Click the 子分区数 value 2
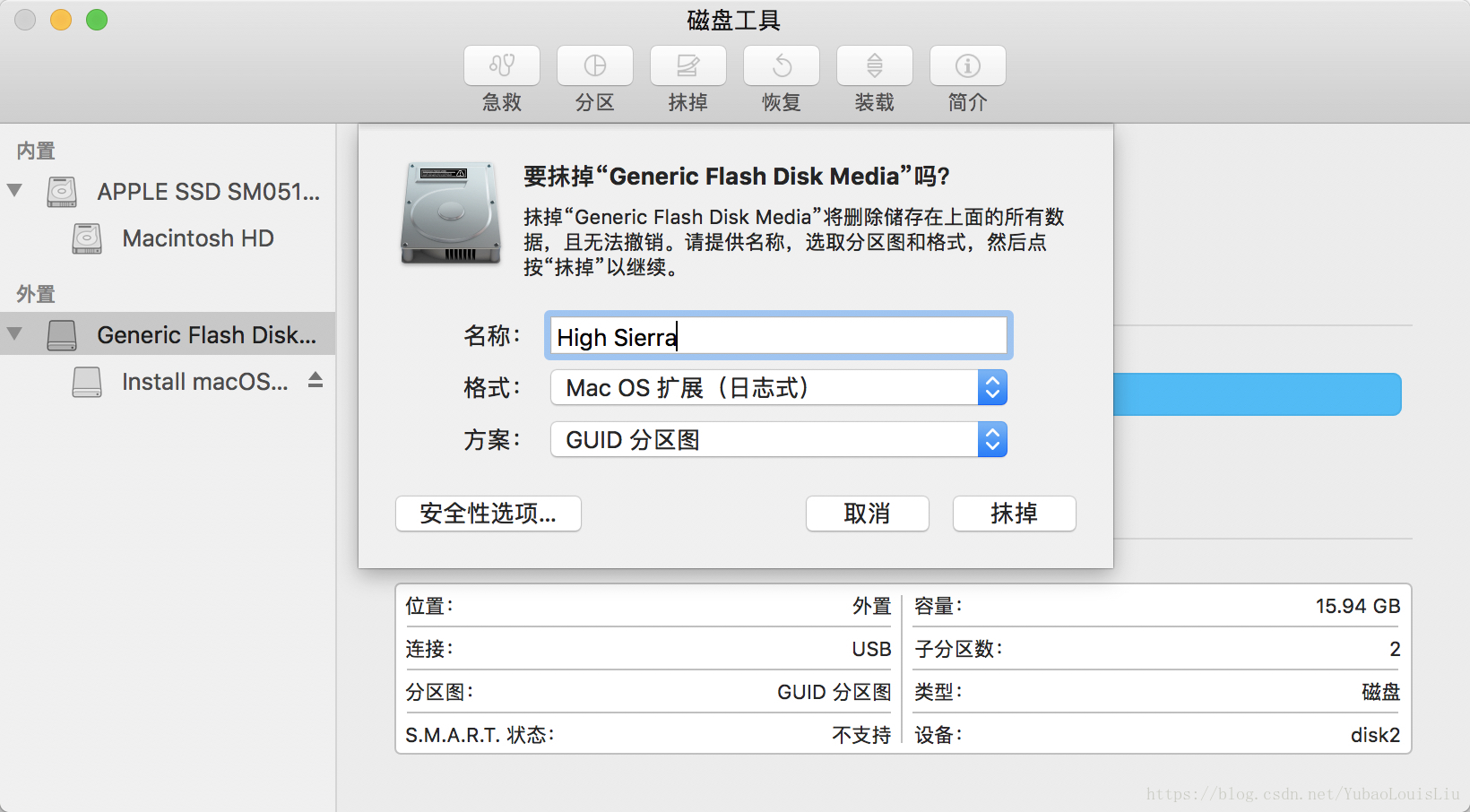 [x=1395, y=649]
